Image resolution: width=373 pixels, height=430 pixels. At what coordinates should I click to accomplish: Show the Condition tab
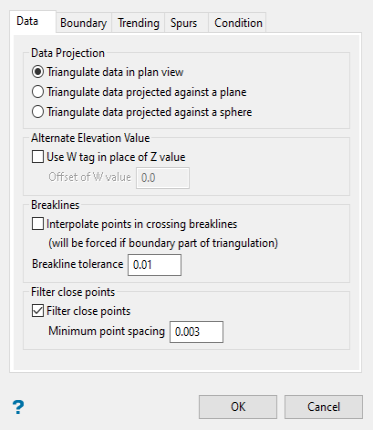(x=238, y=23)
